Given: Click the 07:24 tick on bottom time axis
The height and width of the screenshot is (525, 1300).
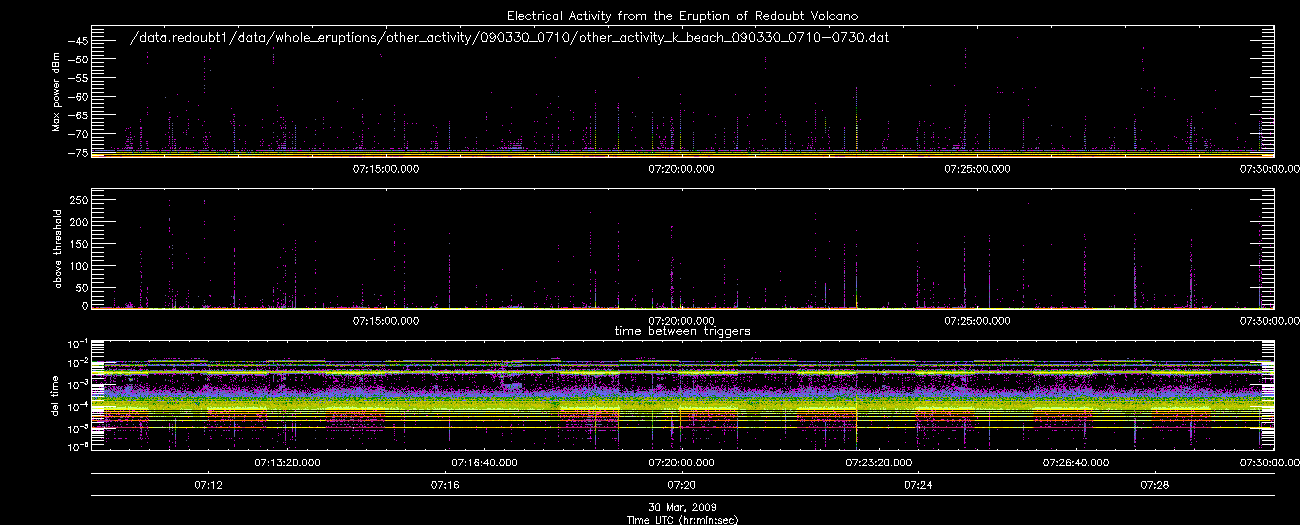Looking at the screenshot, I should [918, 485].
